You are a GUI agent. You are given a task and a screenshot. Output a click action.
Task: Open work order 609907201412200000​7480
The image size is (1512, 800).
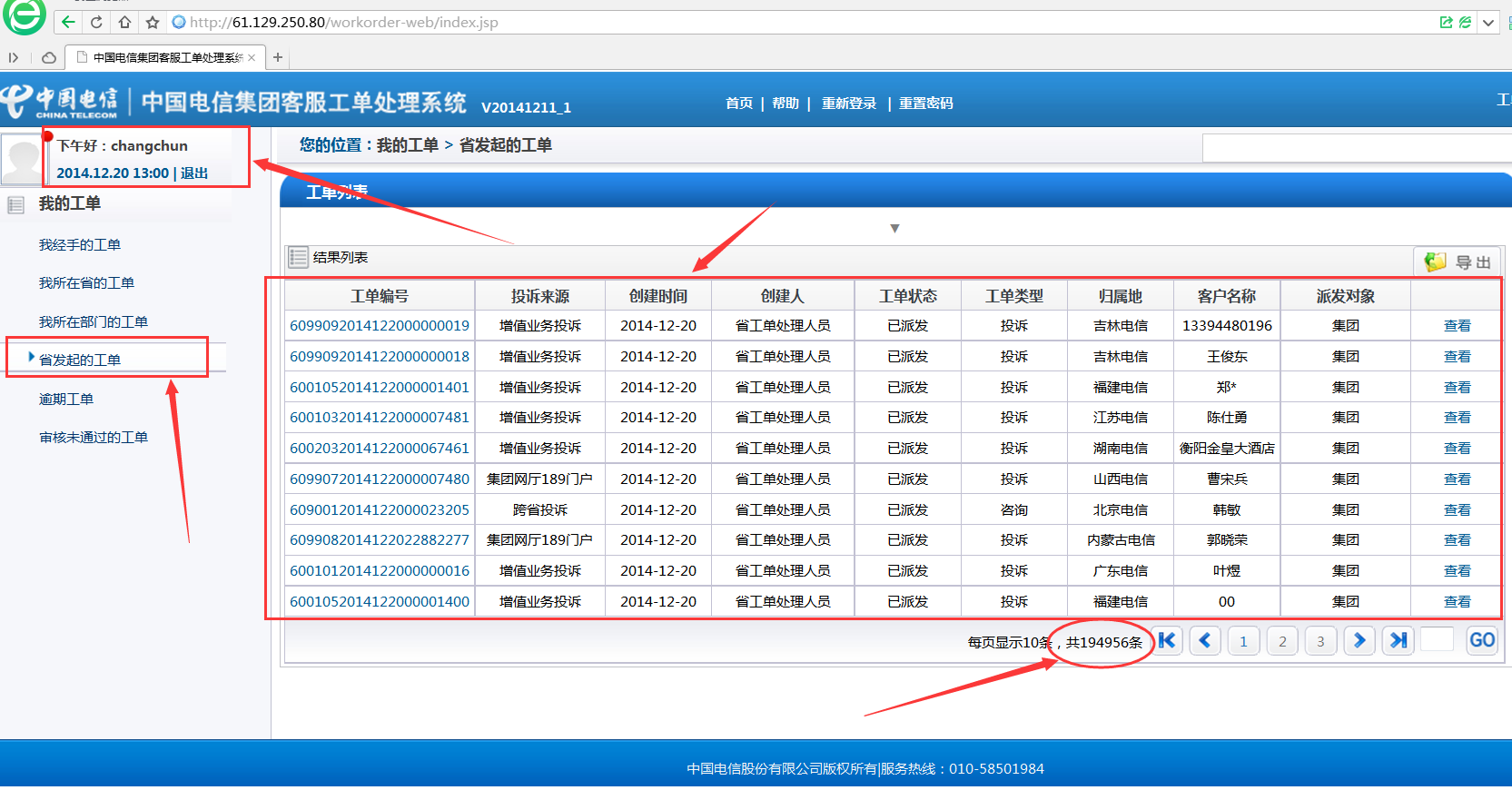coord(380,479)
